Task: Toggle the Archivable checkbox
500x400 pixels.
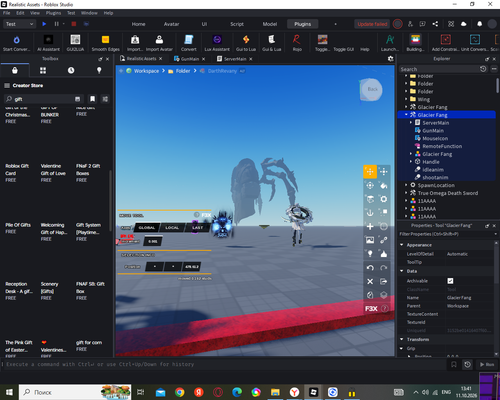Action: 450,281
